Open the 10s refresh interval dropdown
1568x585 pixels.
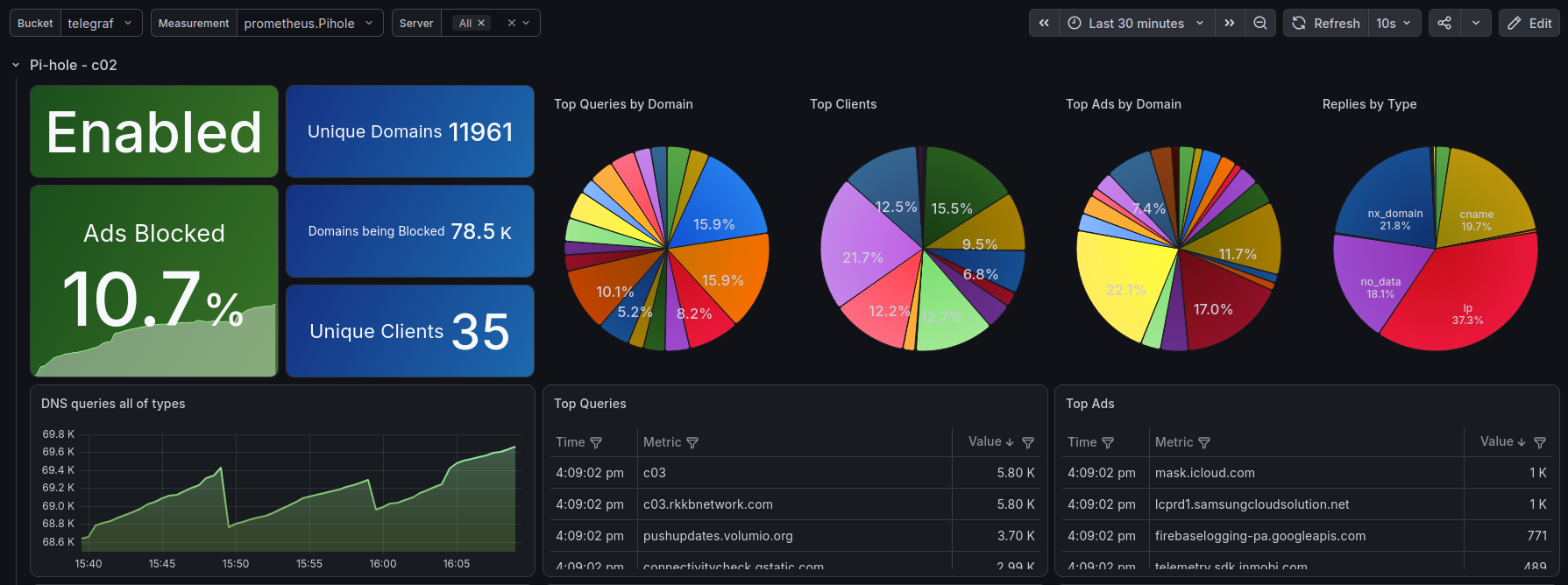[1394, 24]
